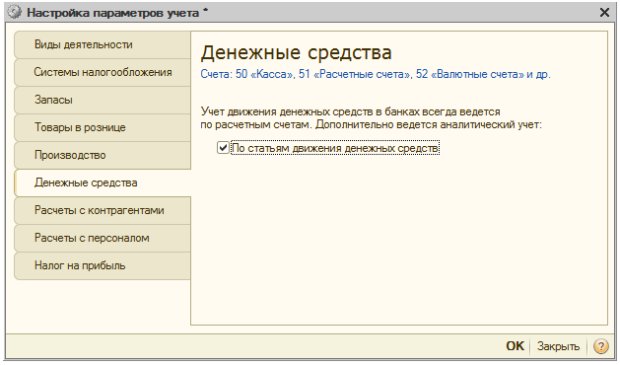The image size is (620, 365).
Task: Click the window icon in title bar
Action: click(x=14, y=12)
